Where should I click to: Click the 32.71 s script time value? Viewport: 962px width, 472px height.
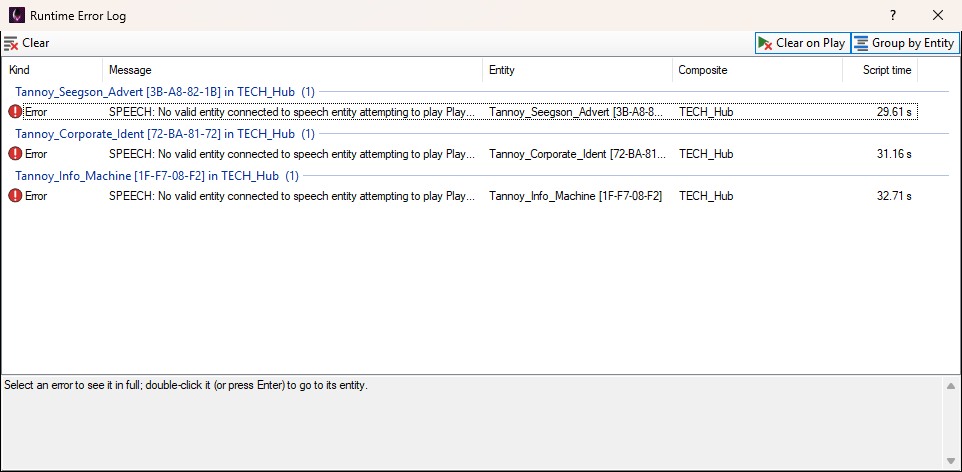894,196
